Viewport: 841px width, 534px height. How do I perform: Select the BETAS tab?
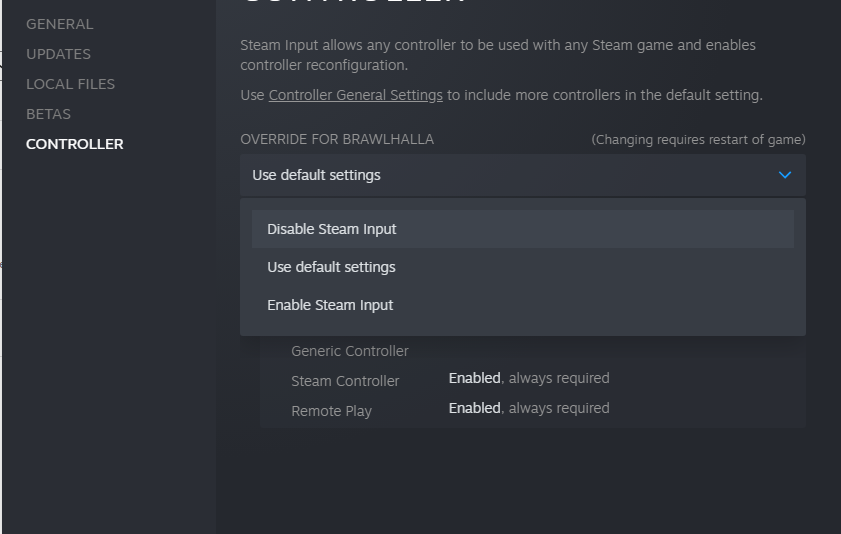click(x=48, y=114)
